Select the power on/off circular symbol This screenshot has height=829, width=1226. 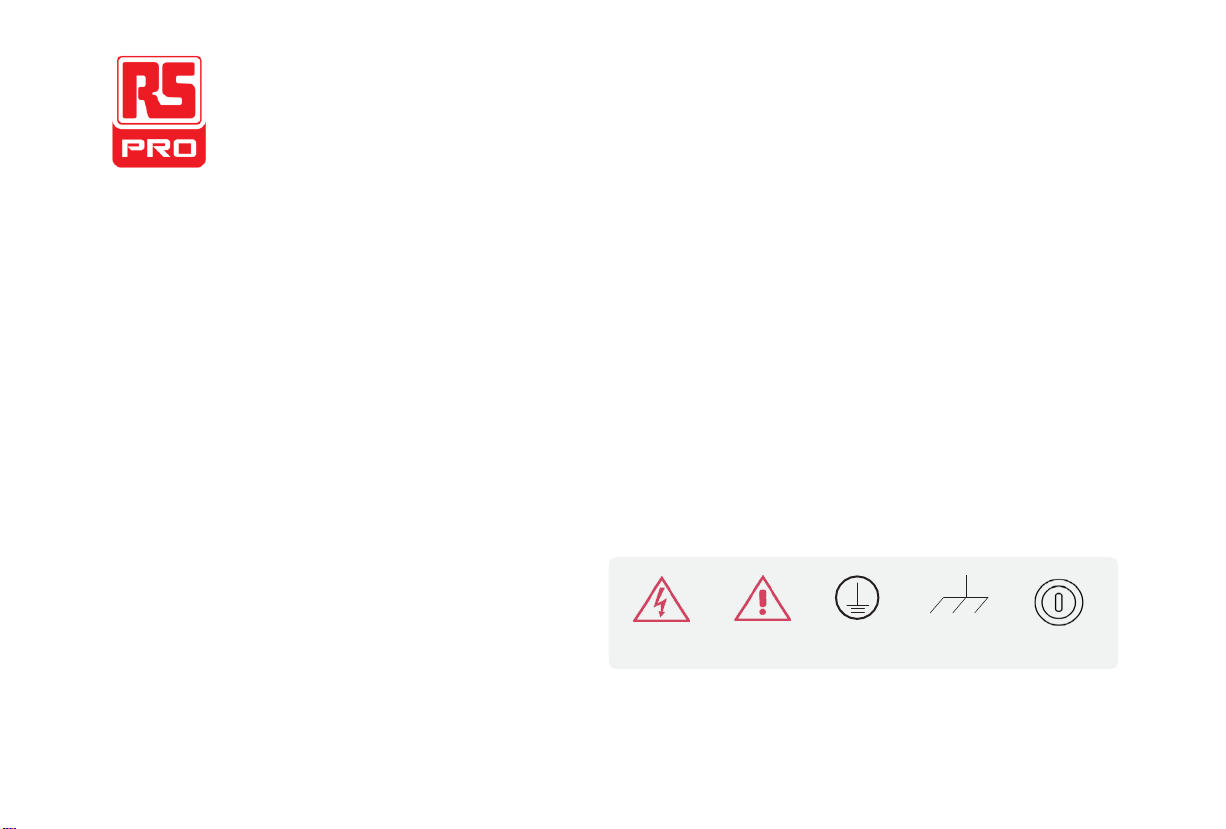[1060, 604]
